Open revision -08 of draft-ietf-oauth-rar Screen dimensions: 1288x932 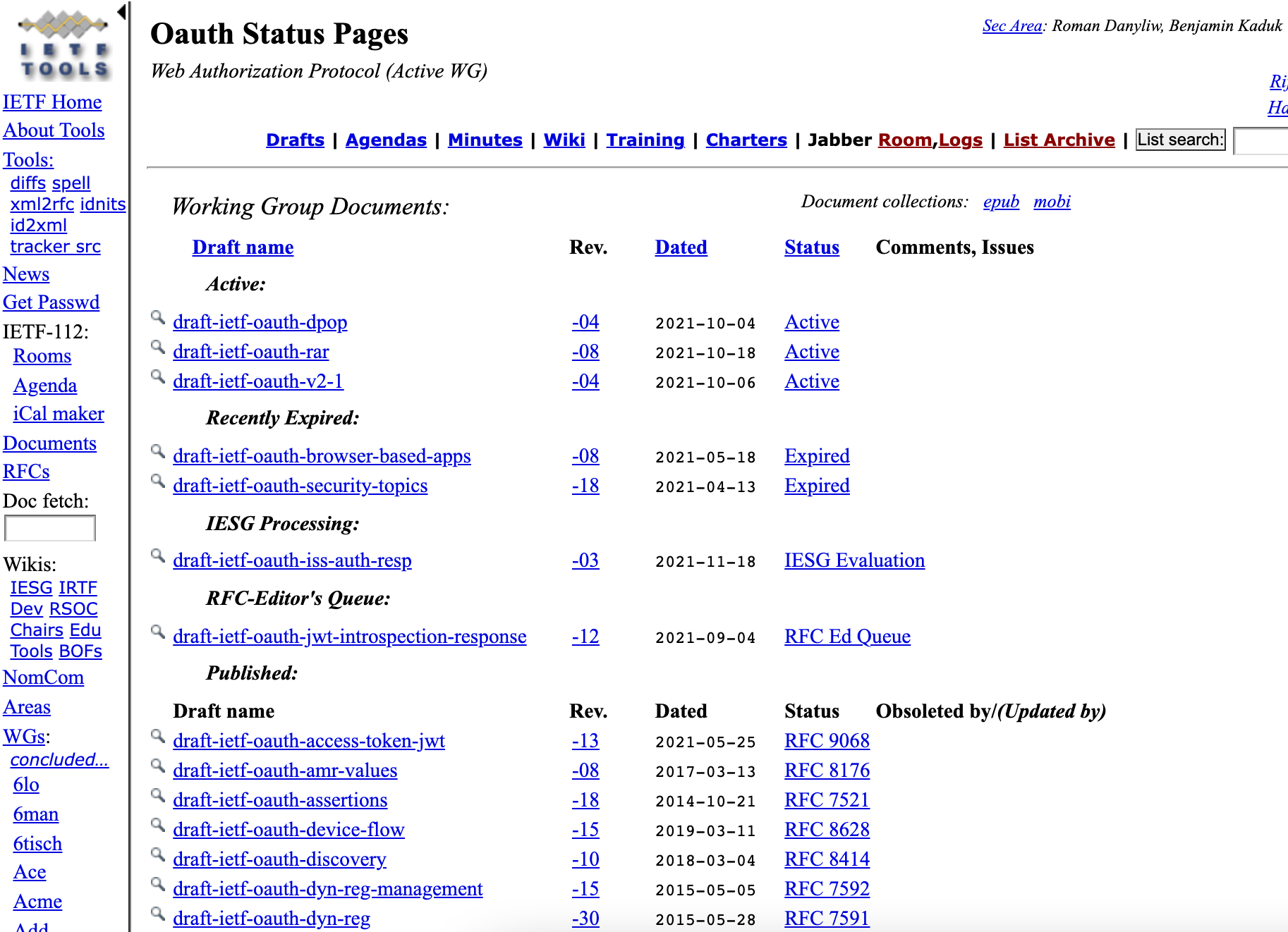point(585,352)
